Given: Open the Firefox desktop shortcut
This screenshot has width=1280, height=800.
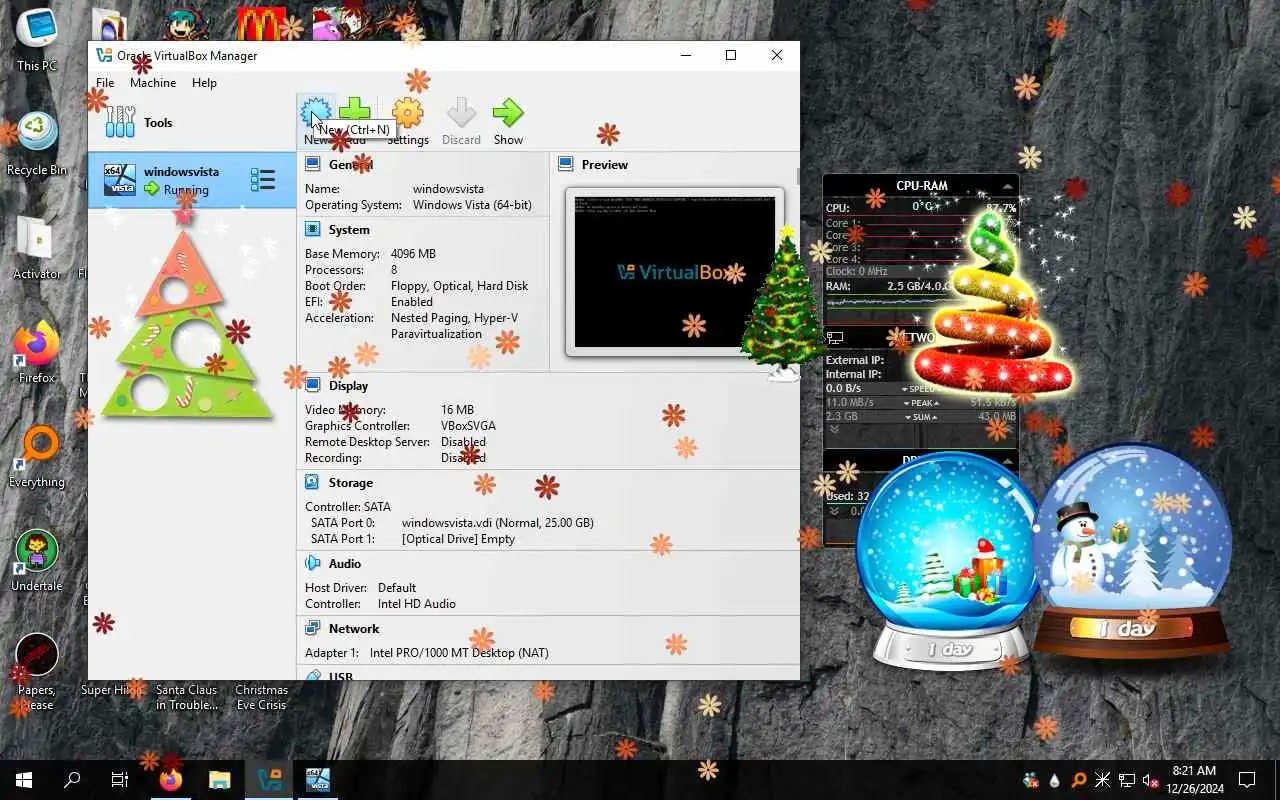Looking at the screenshot, I should pyautogui.click(x=37, y=352).
